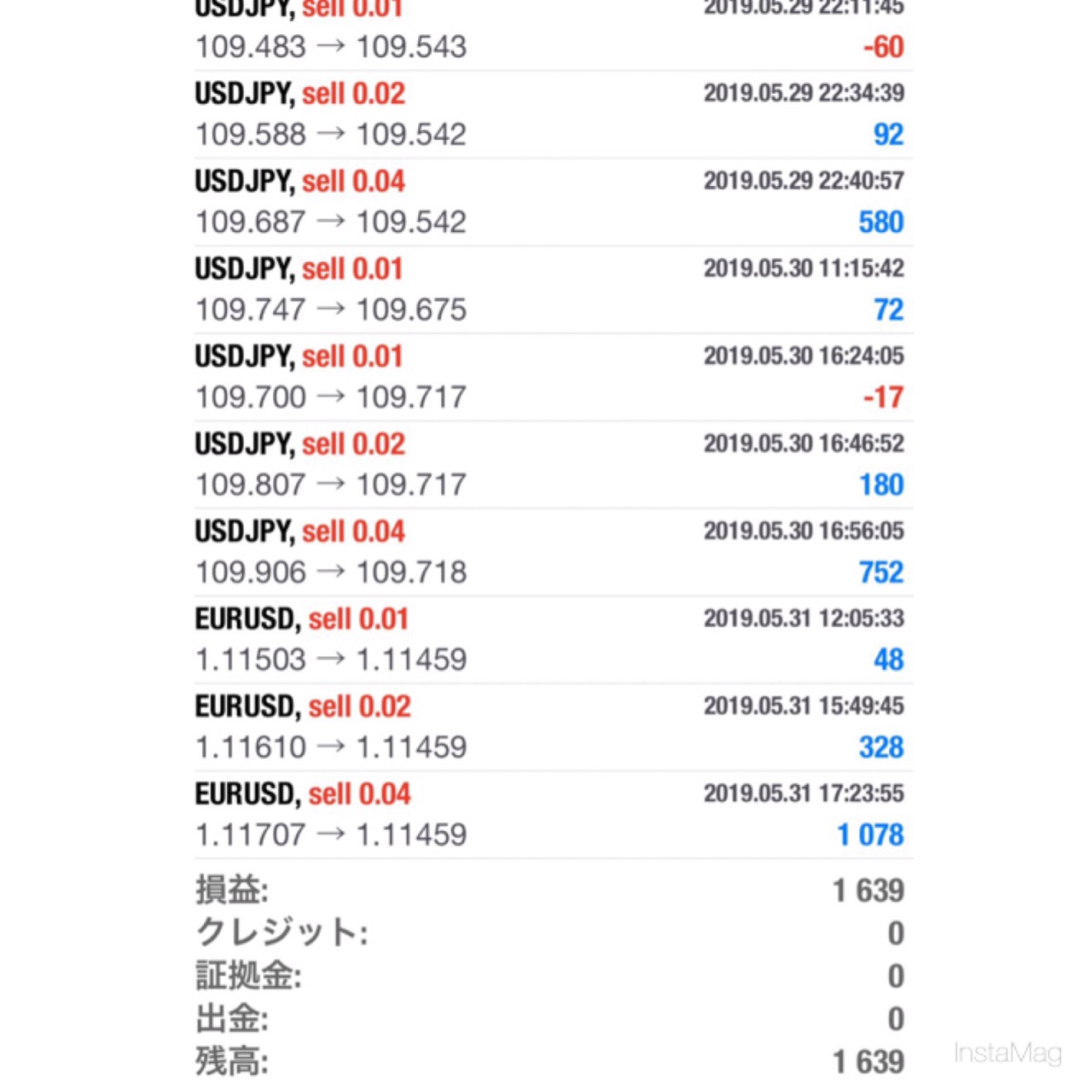Click the InstaMag watermark
Screen dimensions: 1092x1092
click(x=1008, y=1053)
